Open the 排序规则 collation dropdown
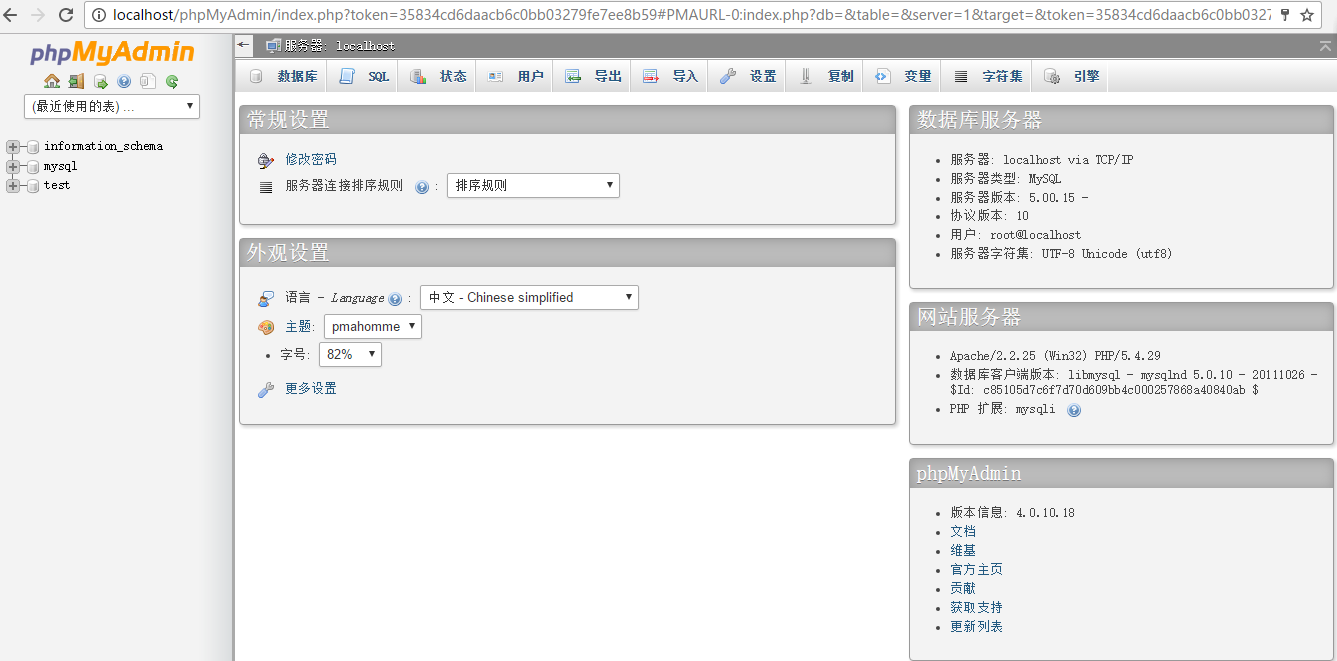This screenshot has width=1337, height=661. pos(533,185)
